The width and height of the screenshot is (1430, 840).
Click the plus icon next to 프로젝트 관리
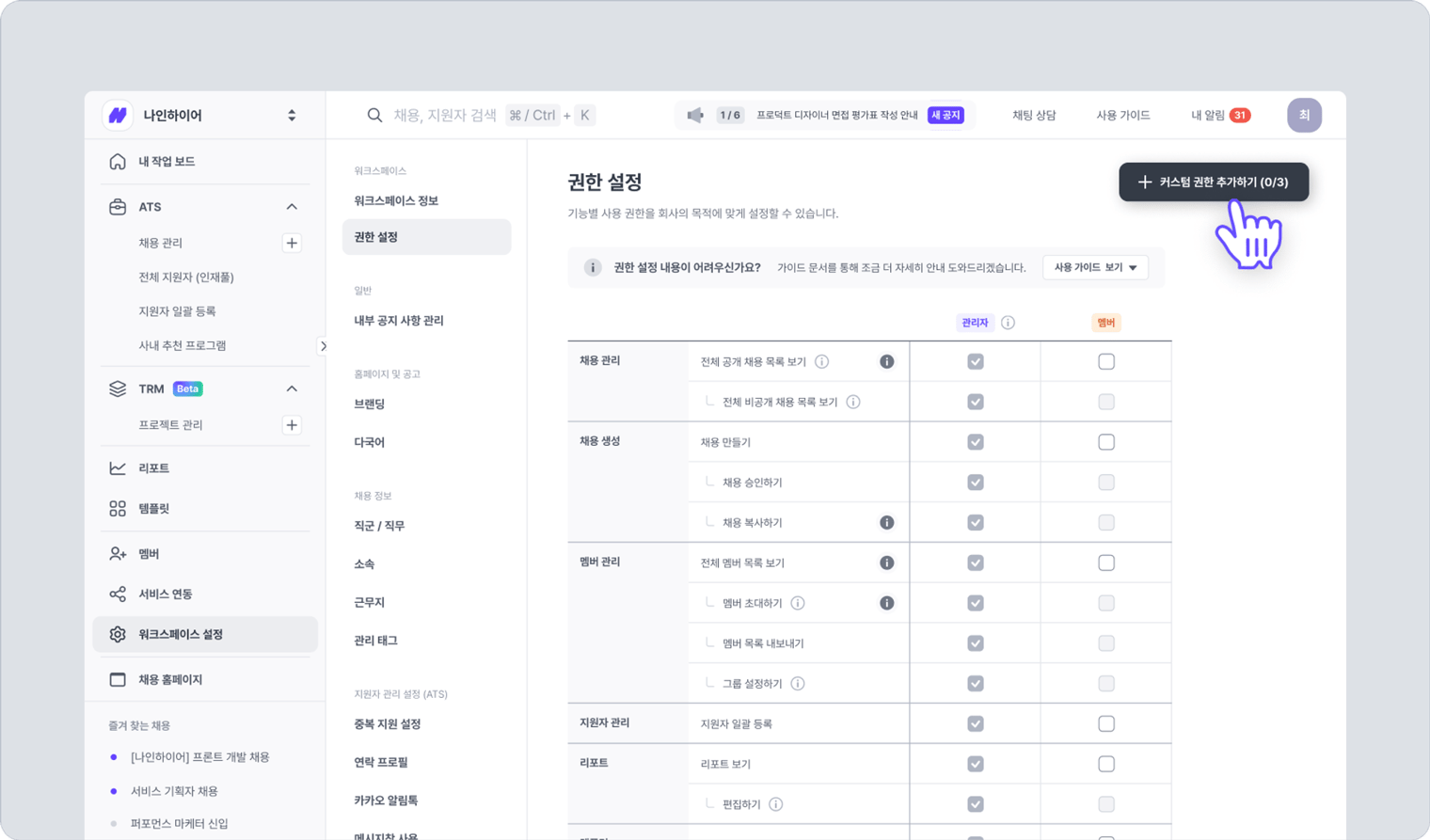coord(292,425)
